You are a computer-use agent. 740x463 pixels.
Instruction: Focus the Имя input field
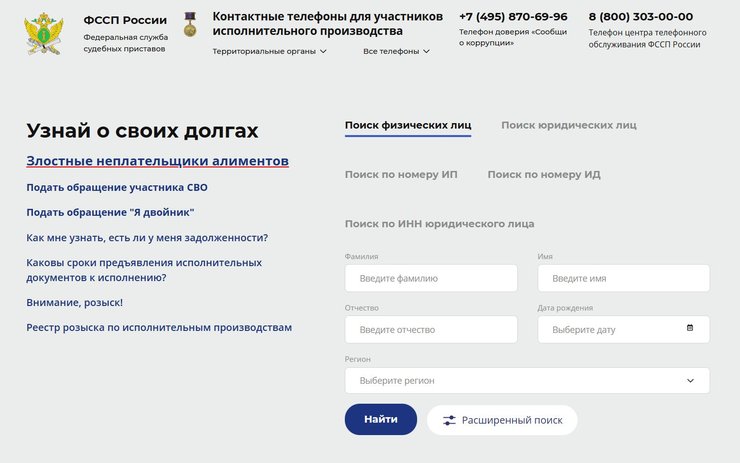623,278
